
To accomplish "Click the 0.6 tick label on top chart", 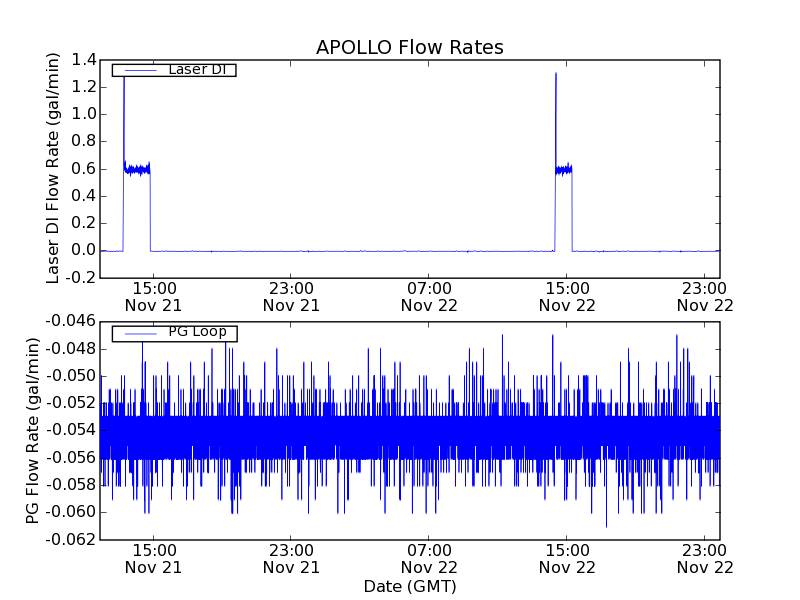I will point(84,169).
